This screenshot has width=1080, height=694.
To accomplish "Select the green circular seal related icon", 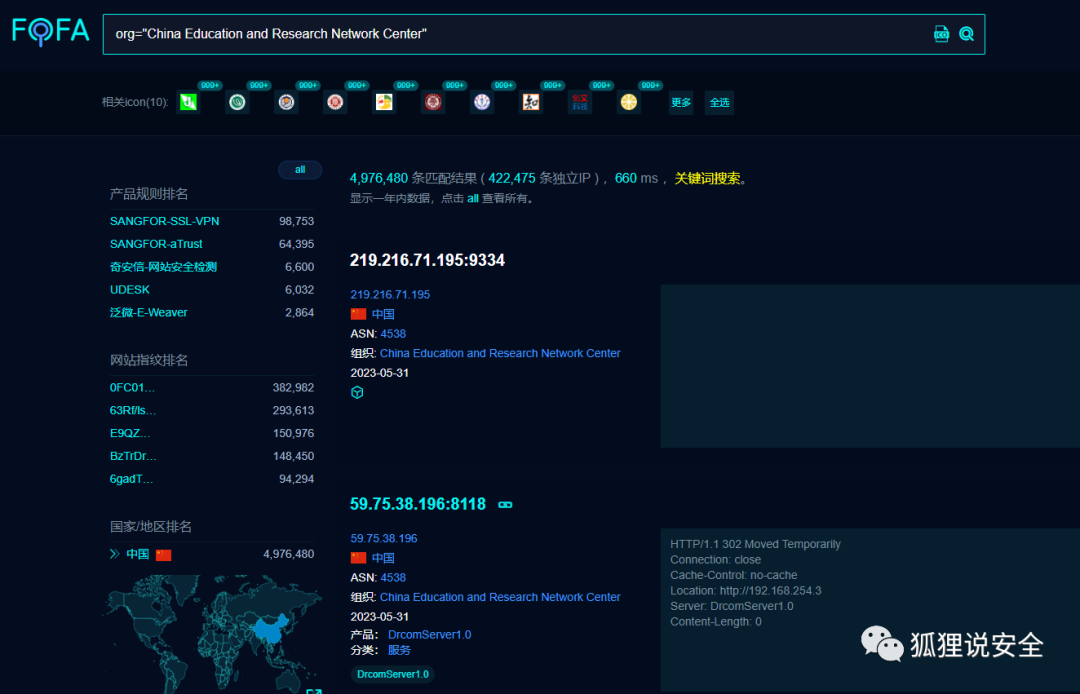I will pos(237,102).
